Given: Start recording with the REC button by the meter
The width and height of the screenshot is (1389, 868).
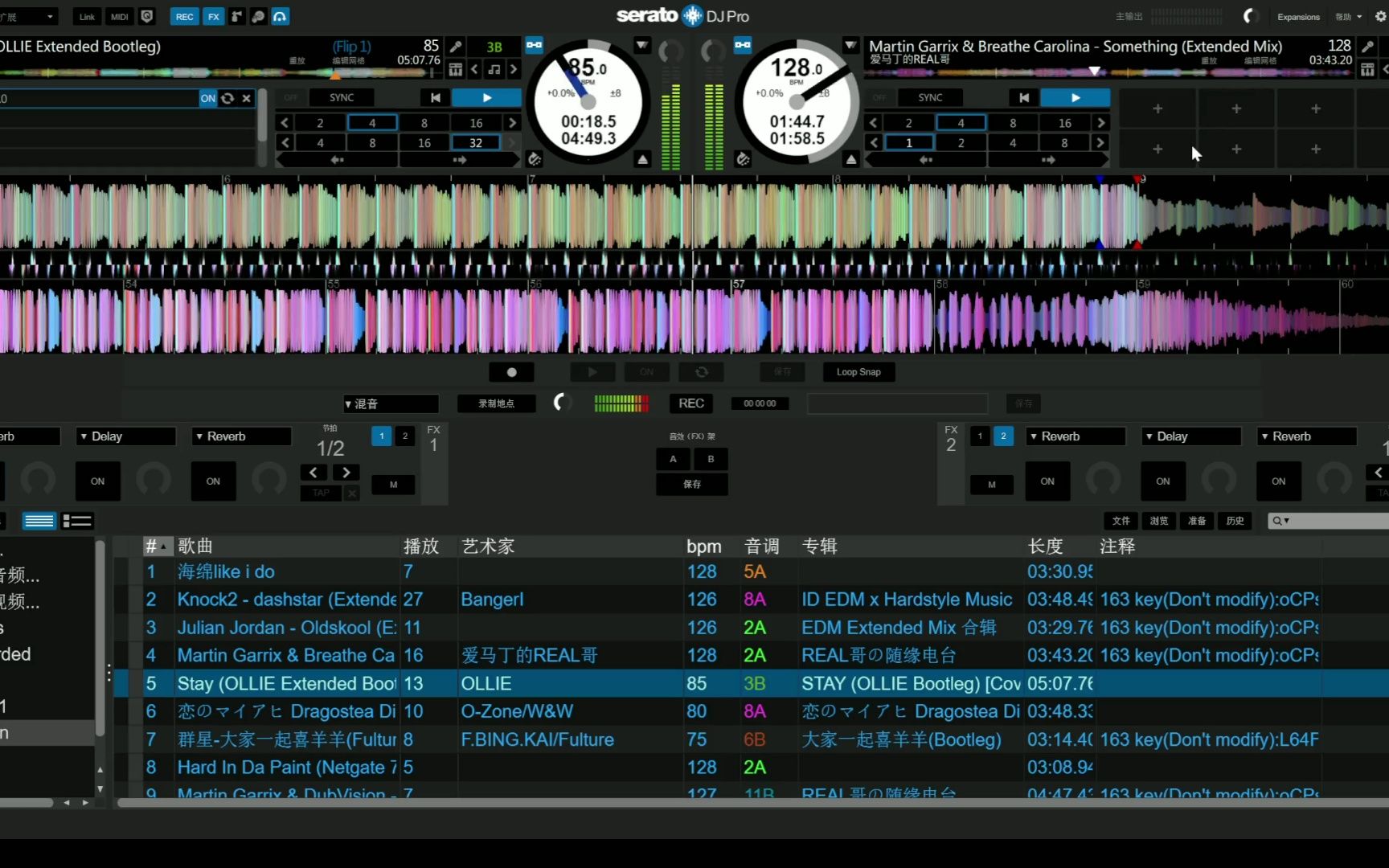Looking at the screenshot, I should click(x=691, y=403).
